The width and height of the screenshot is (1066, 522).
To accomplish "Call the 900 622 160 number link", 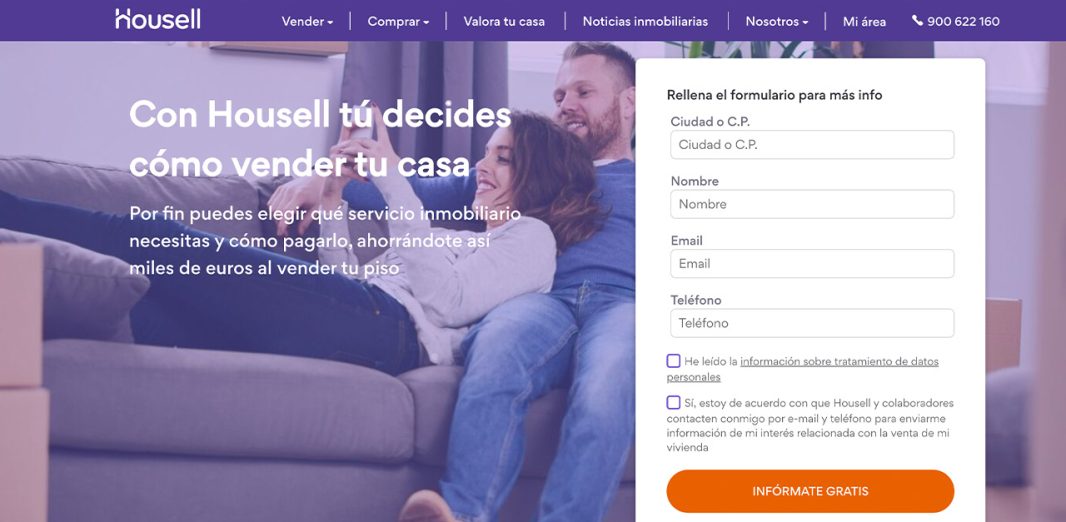I will coord(963,21).
